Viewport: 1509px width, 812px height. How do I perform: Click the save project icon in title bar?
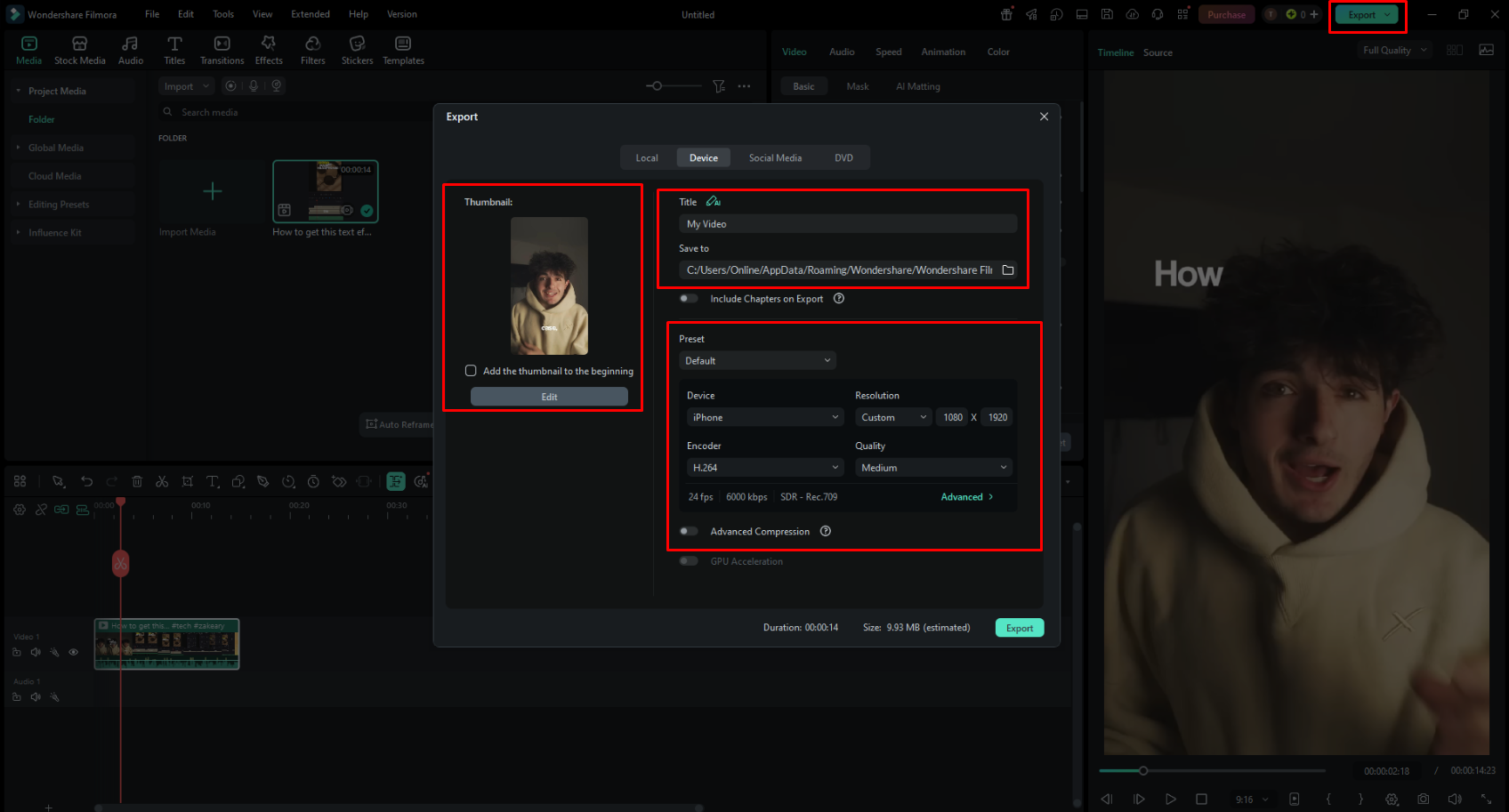[1107, 14]
